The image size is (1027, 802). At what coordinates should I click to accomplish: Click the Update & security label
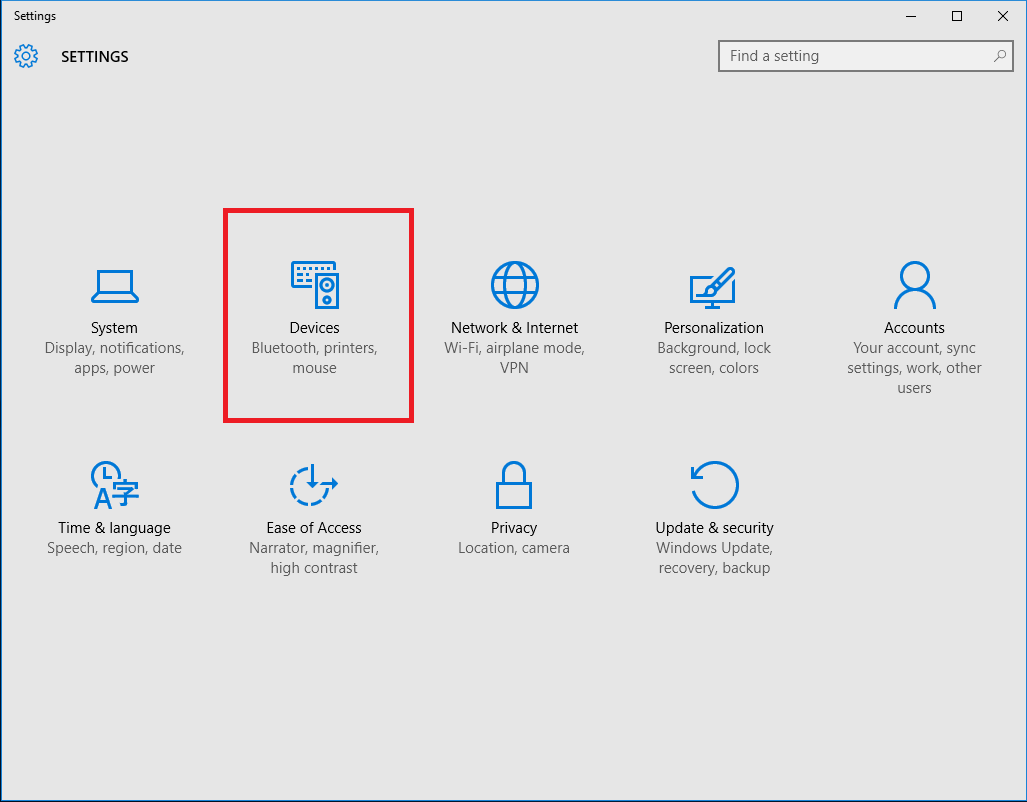pyautogui.click(x=714, y=527)
